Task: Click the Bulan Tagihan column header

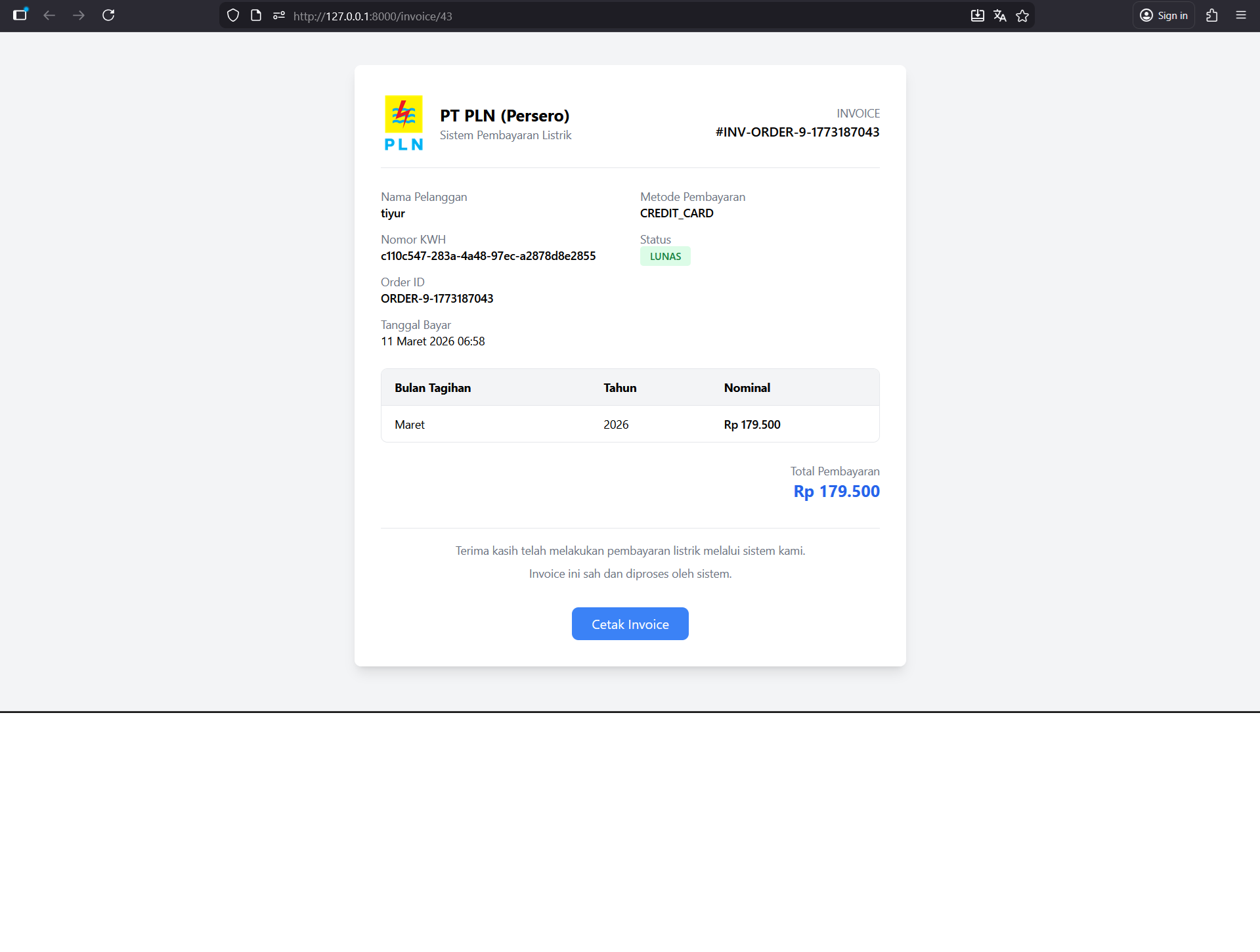Action: [x=433, y=388]
